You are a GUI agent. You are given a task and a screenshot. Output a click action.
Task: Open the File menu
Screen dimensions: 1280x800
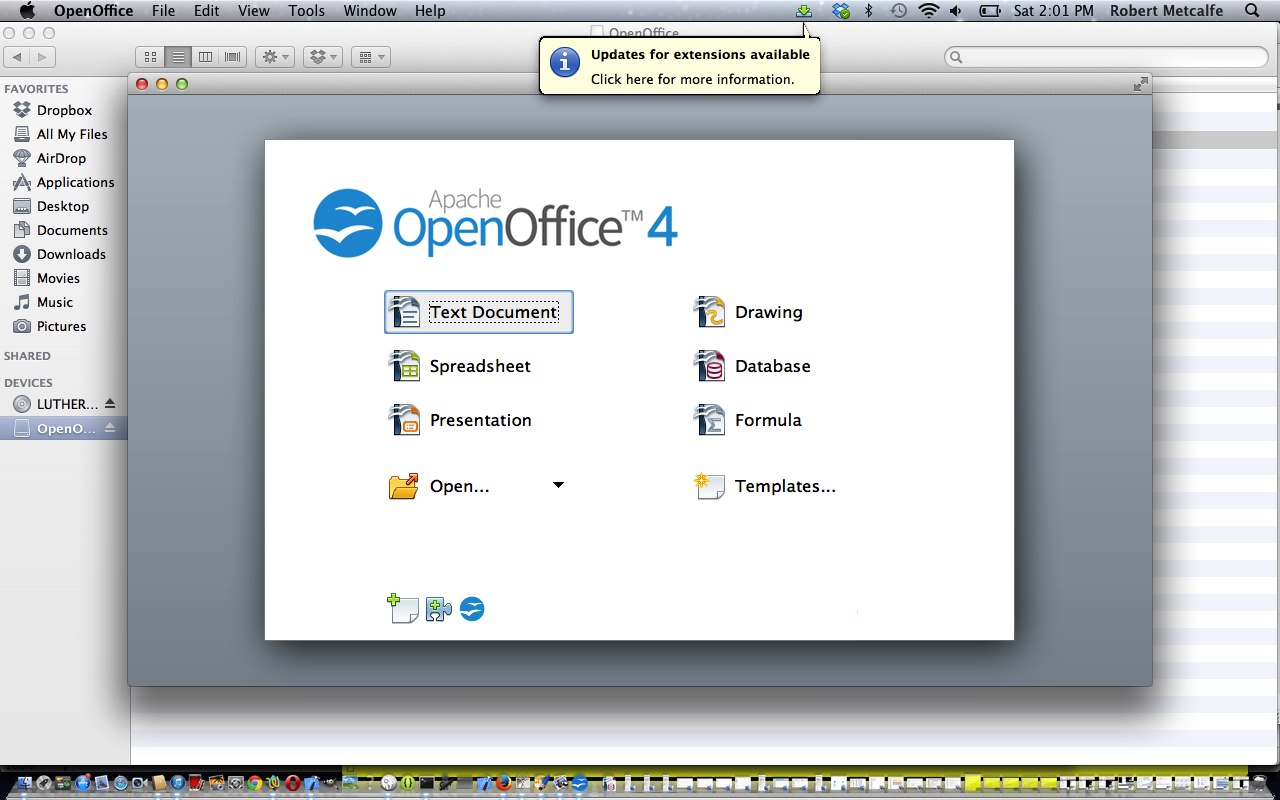click(163, 11)
